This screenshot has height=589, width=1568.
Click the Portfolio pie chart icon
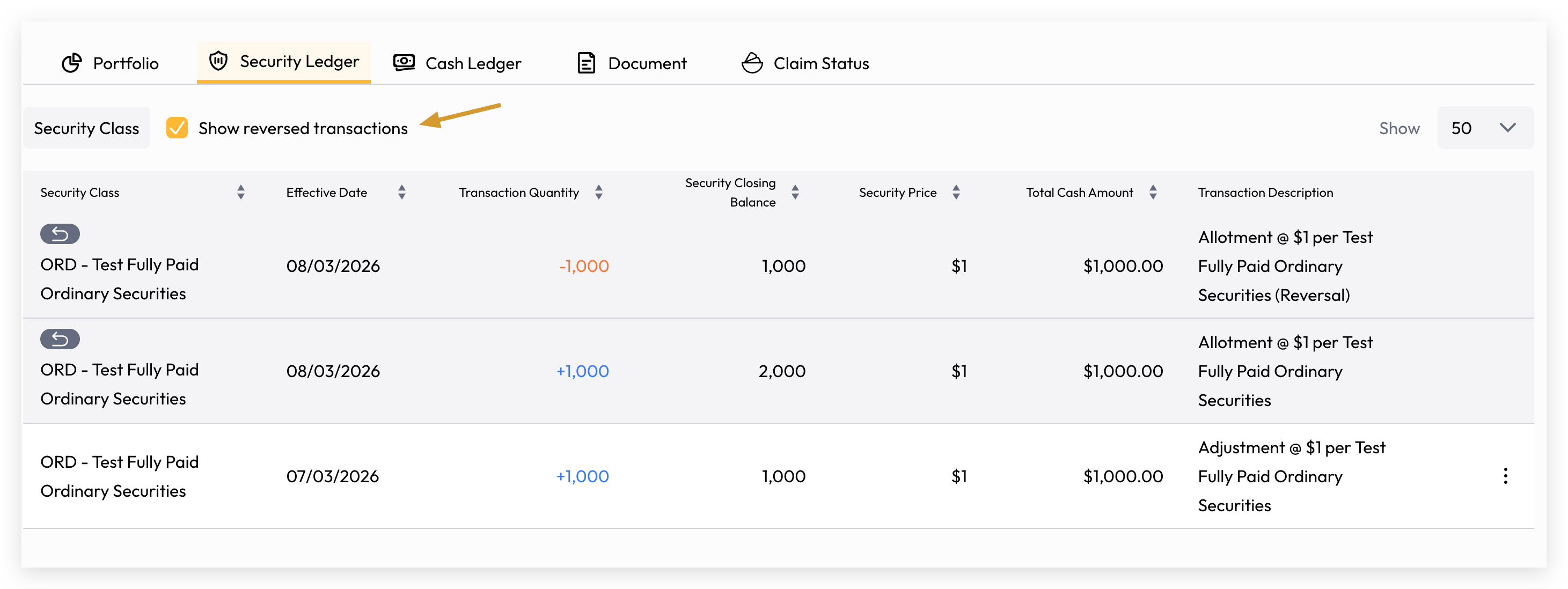click(x=72, y=63)
